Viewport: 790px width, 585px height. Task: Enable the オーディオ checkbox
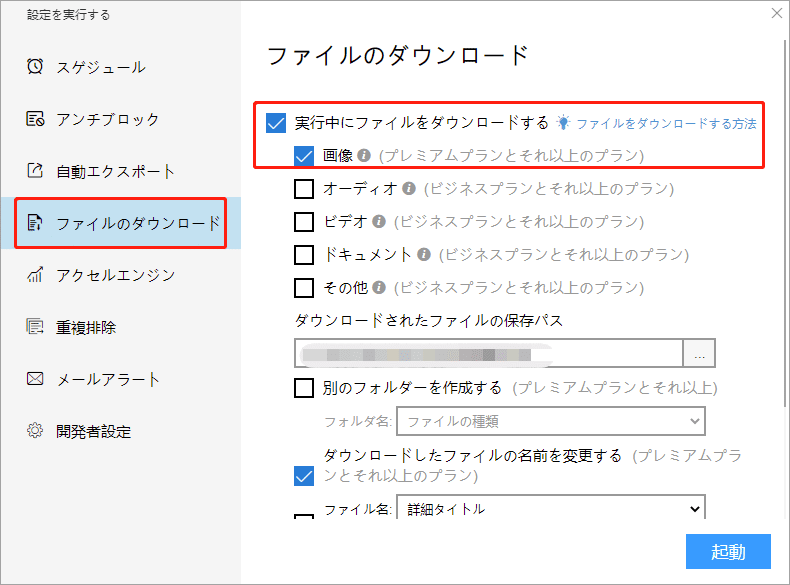(x=305, y=189)
